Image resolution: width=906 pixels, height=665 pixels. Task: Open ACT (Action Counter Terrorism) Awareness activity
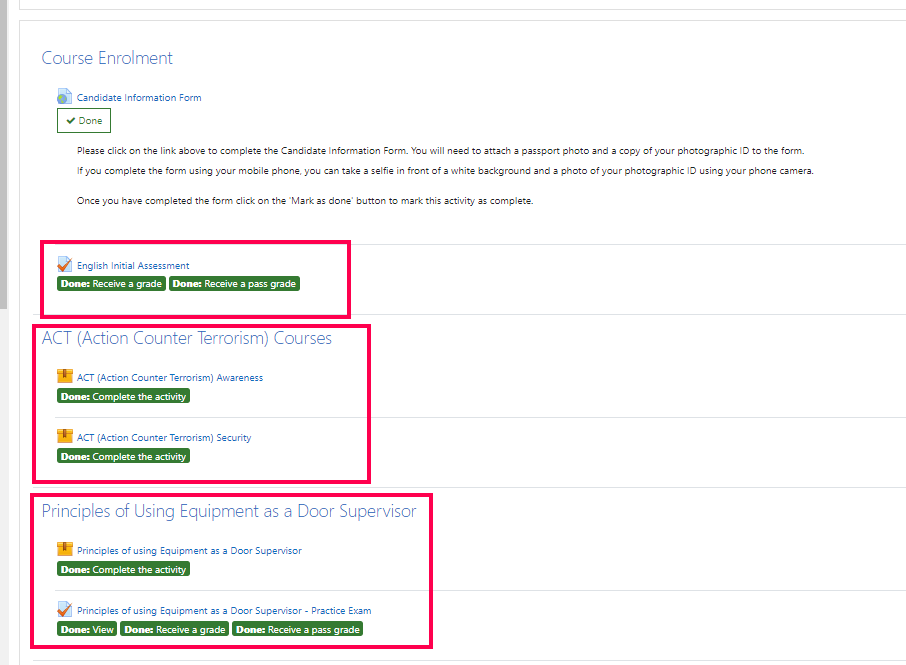[170, 378]
